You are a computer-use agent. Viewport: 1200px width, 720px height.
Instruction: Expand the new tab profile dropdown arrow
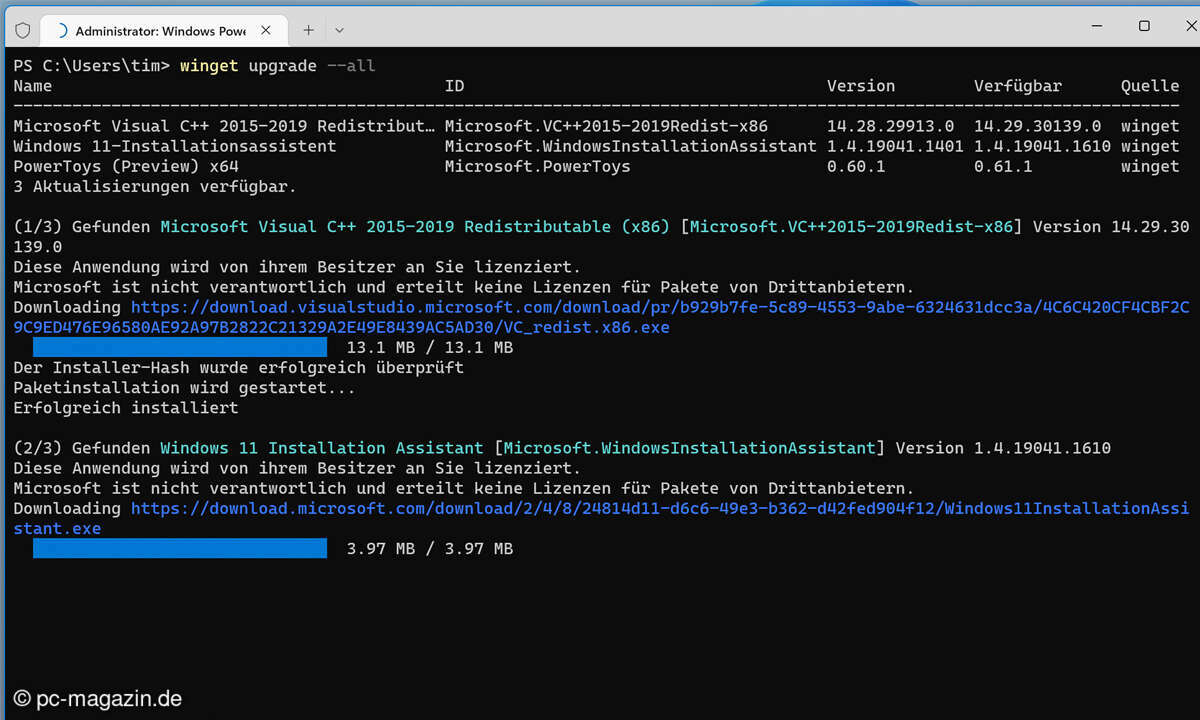coord(340,30)
